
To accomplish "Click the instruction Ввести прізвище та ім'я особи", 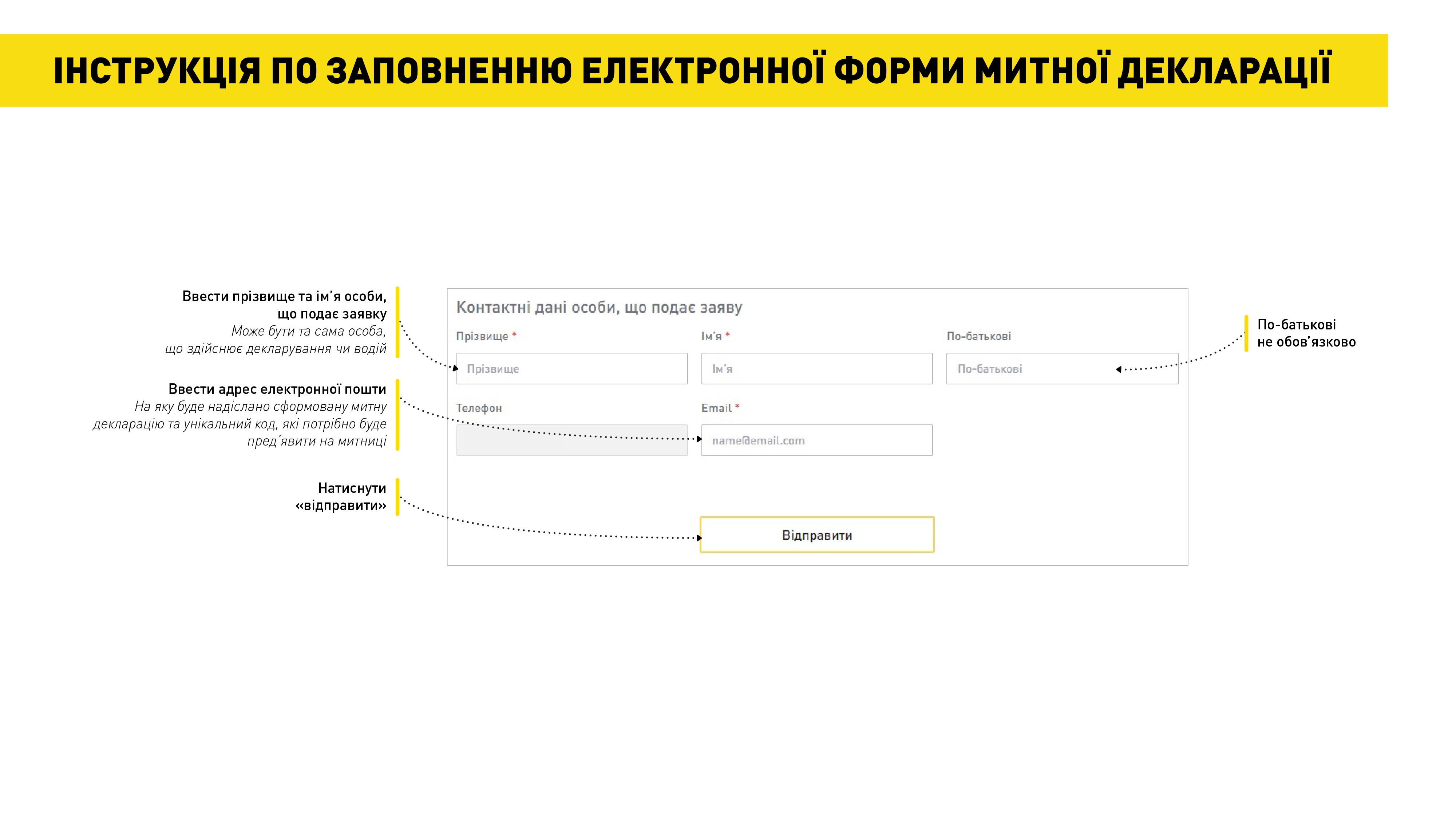I will [x=284, y=305].
